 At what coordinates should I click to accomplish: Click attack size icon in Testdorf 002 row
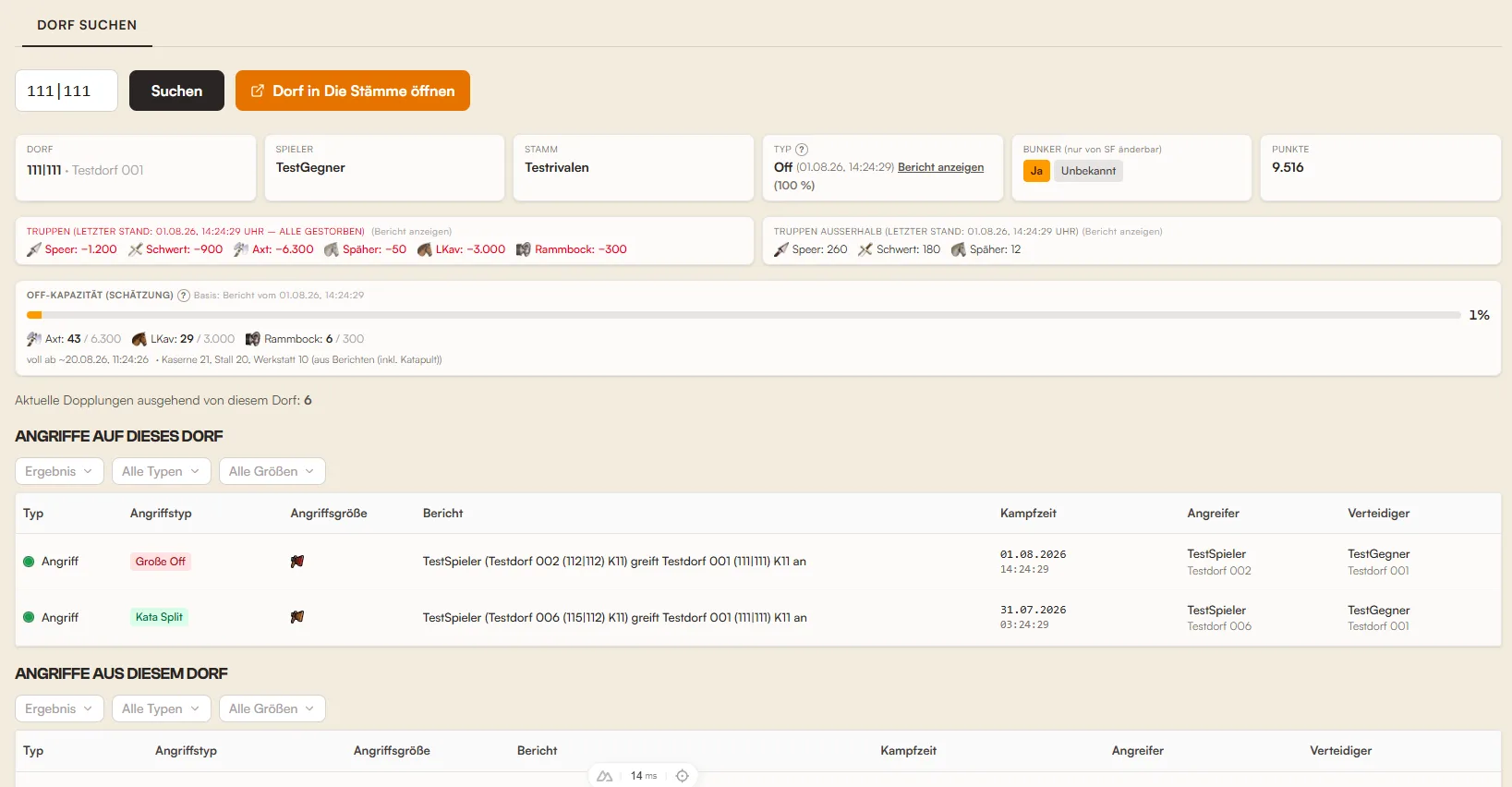point(297,562)
